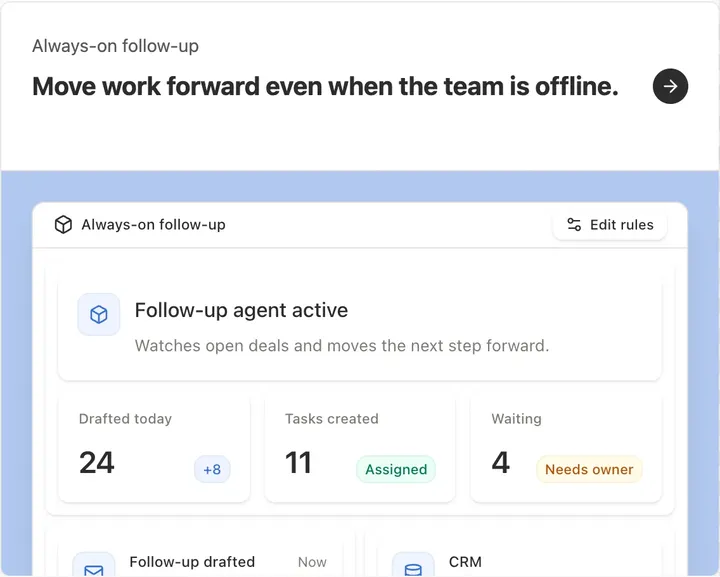720x577 pixels.
Task: Click the dark arrow circle button
Action: pyautogui.click(x=670, y=86)
